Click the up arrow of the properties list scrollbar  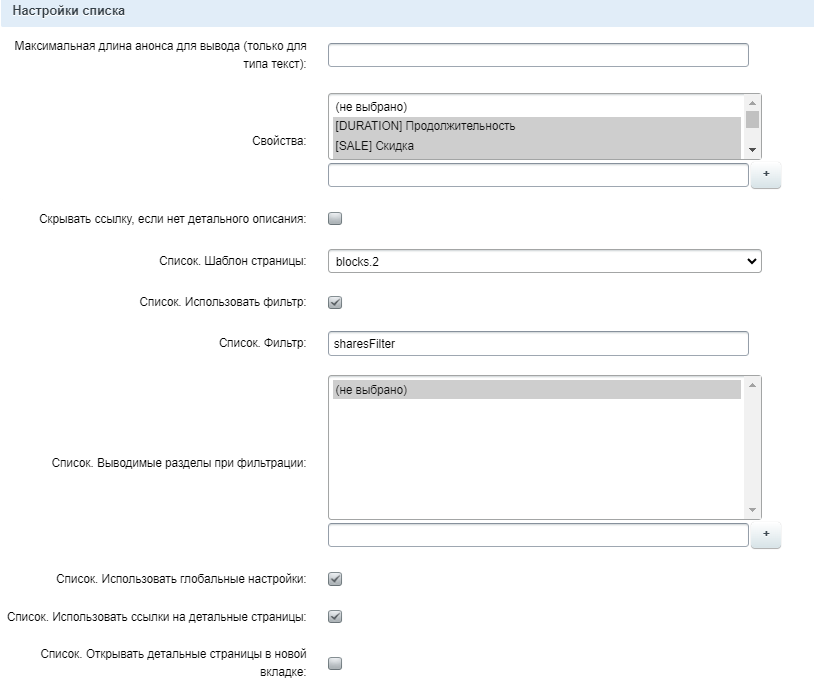tap(753, 102)
